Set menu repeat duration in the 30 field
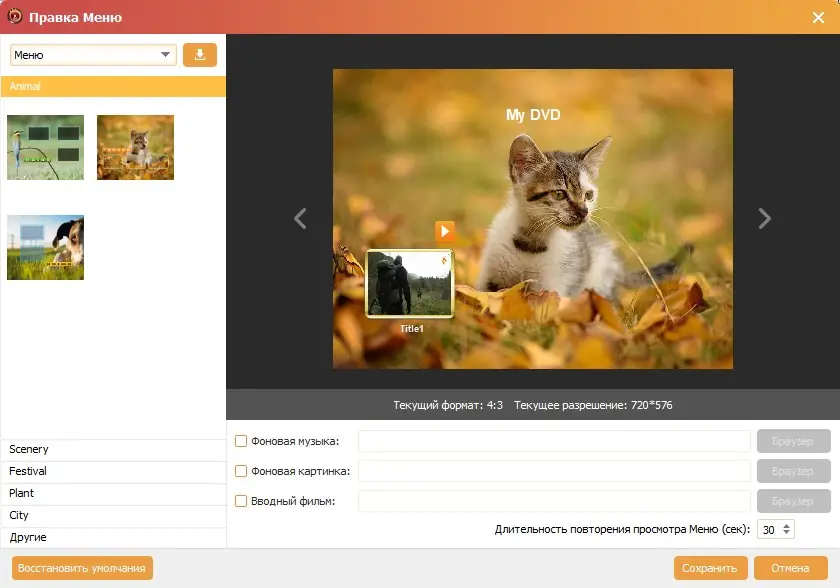840x588 pixels. click(770, 527)
